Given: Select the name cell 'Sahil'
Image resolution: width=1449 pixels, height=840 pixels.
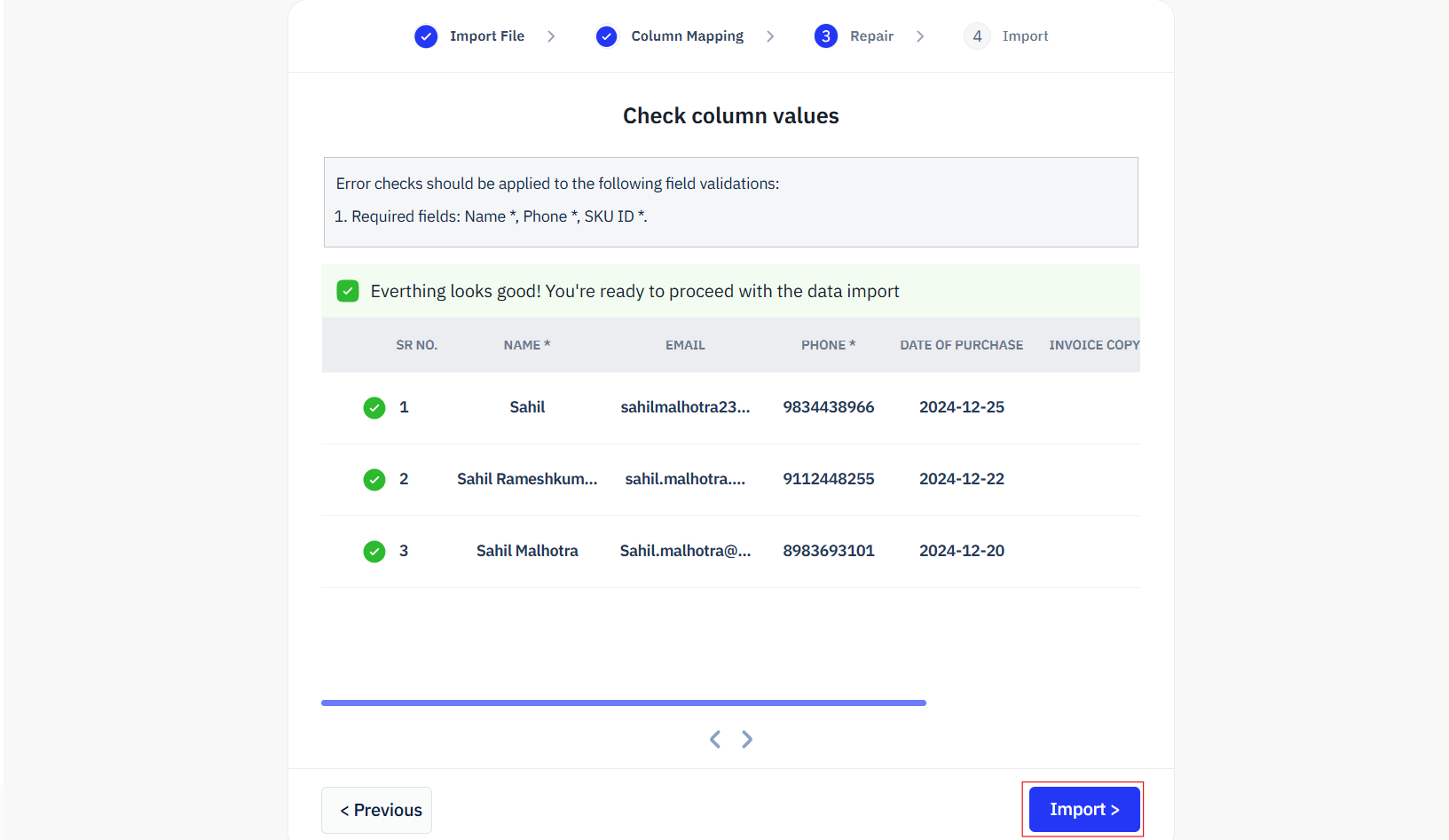Looking at the screenshot, I should 527,407.
